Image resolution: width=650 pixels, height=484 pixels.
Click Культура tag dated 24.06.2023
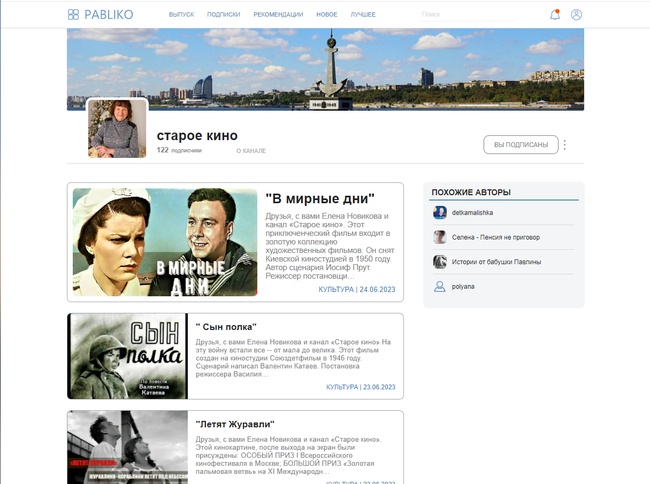tap(357, 289)
